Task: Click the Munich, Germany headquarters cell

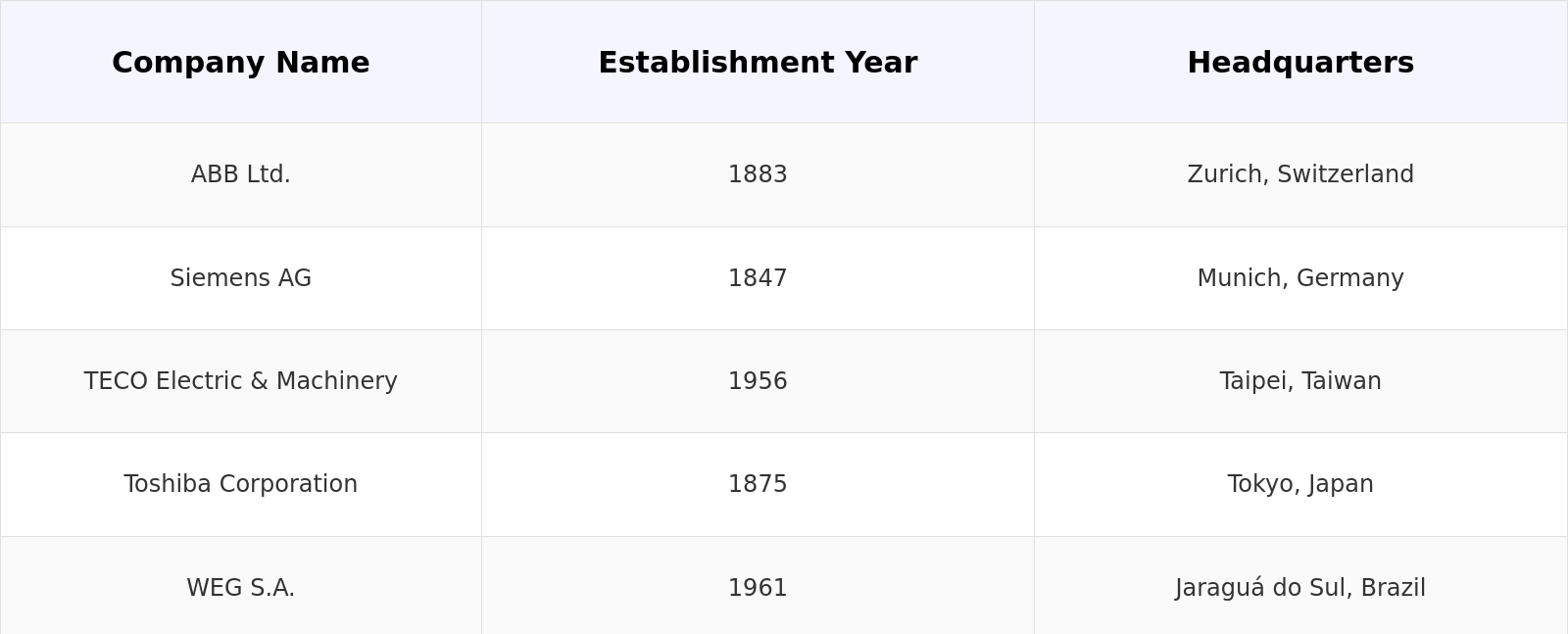Action: click(x=1300, y=278)
